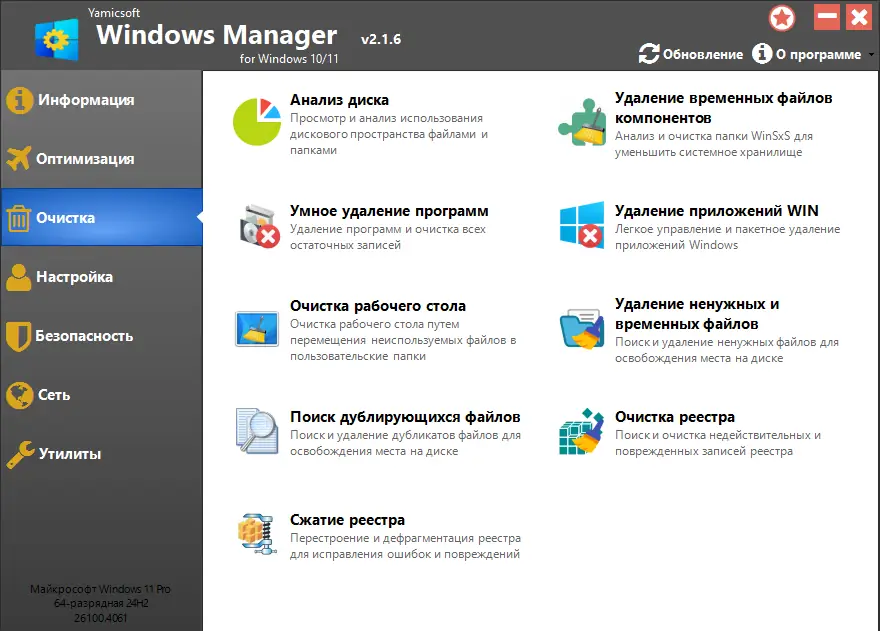Click the О программе info icon
Viewport: 880px width, 631px height.
762,54
